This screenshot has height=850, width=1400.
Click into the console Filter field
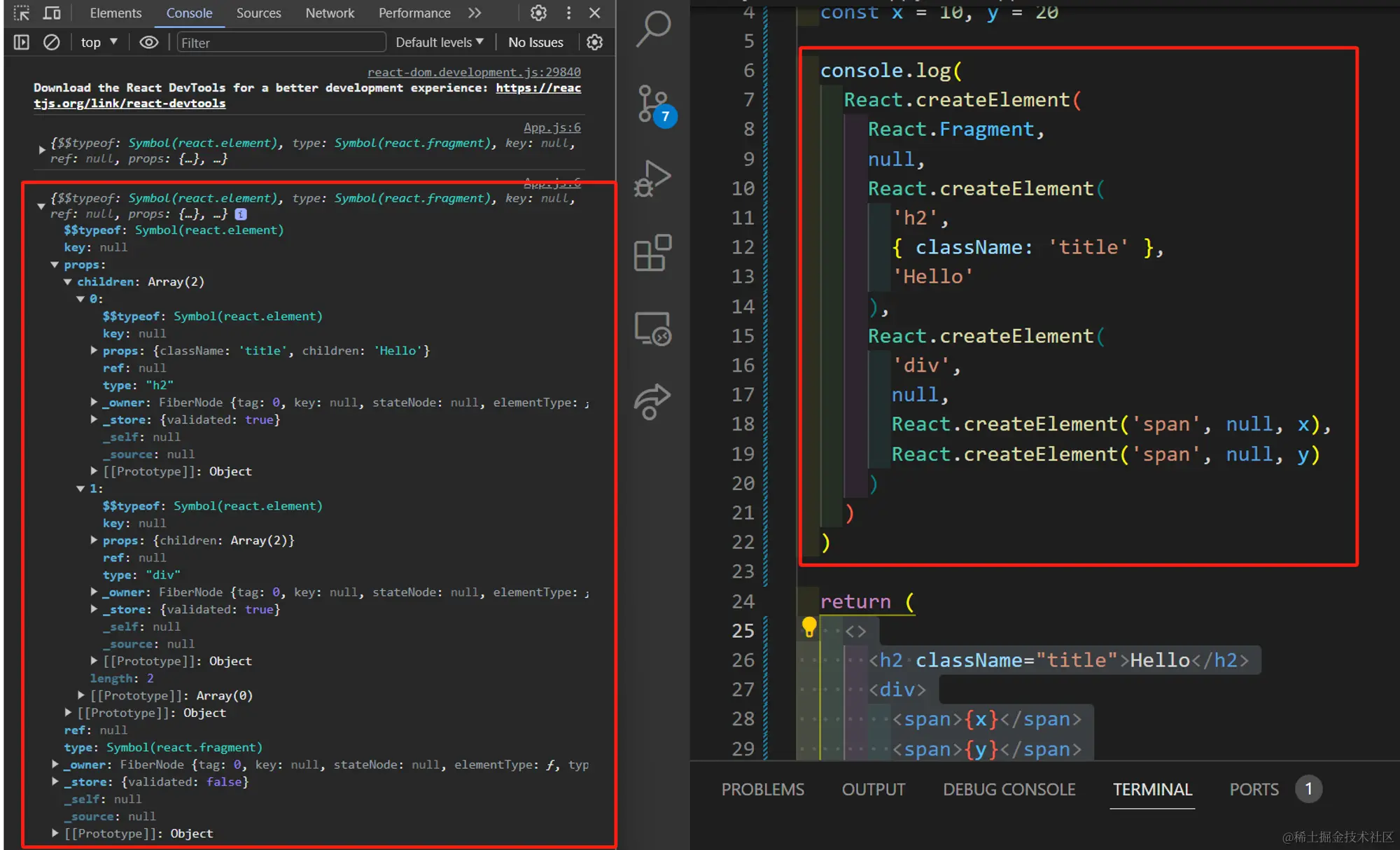(280, 43)
